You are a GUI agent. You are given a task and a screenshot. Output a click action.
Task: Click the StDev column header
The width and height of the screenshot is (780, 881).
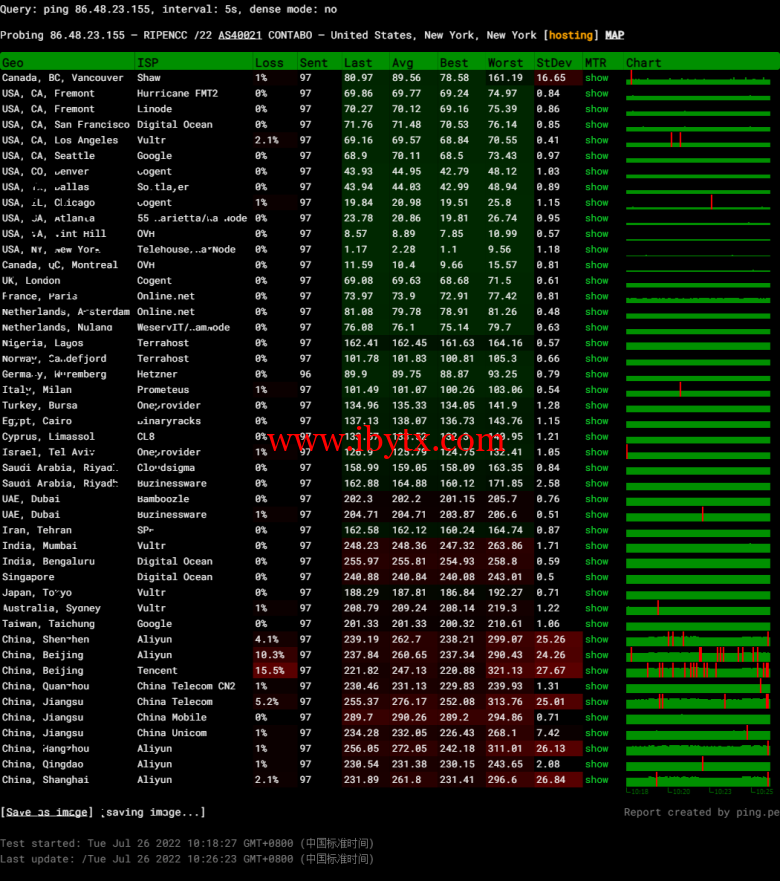click(x=554, y=62)
